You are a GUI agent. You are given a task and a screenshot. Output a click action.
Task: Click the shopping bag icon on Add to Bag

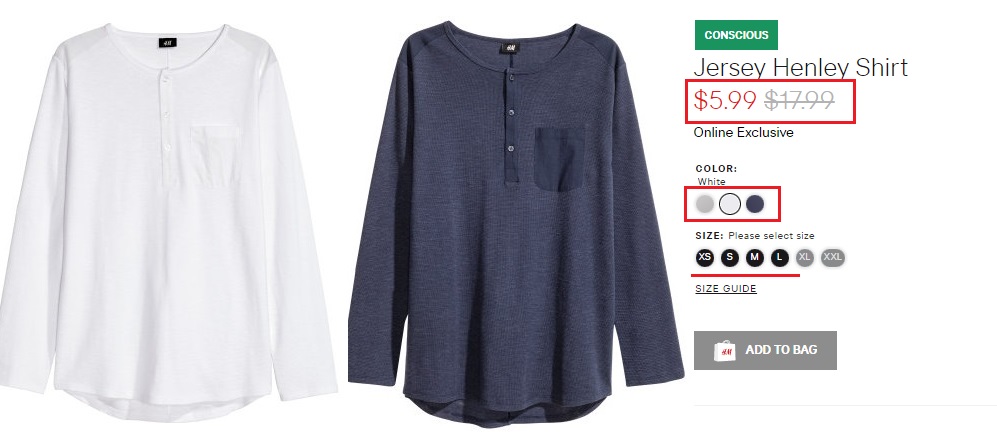pyautogui.click(x=725, y=350)
